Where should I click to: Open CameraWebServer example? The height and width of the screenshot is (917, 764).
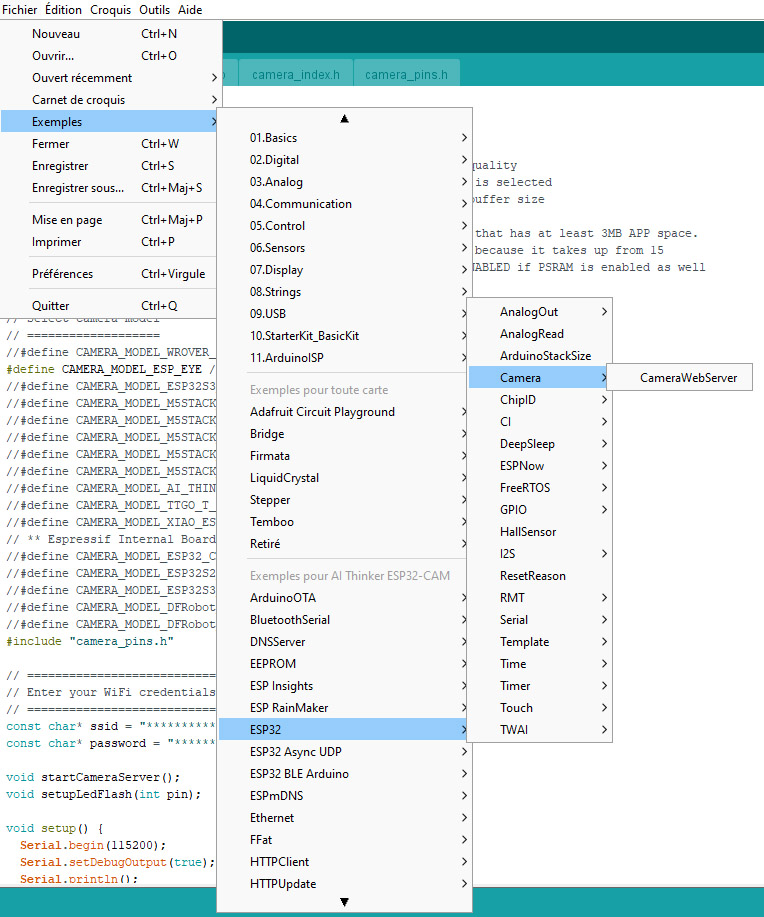point(680,378)
